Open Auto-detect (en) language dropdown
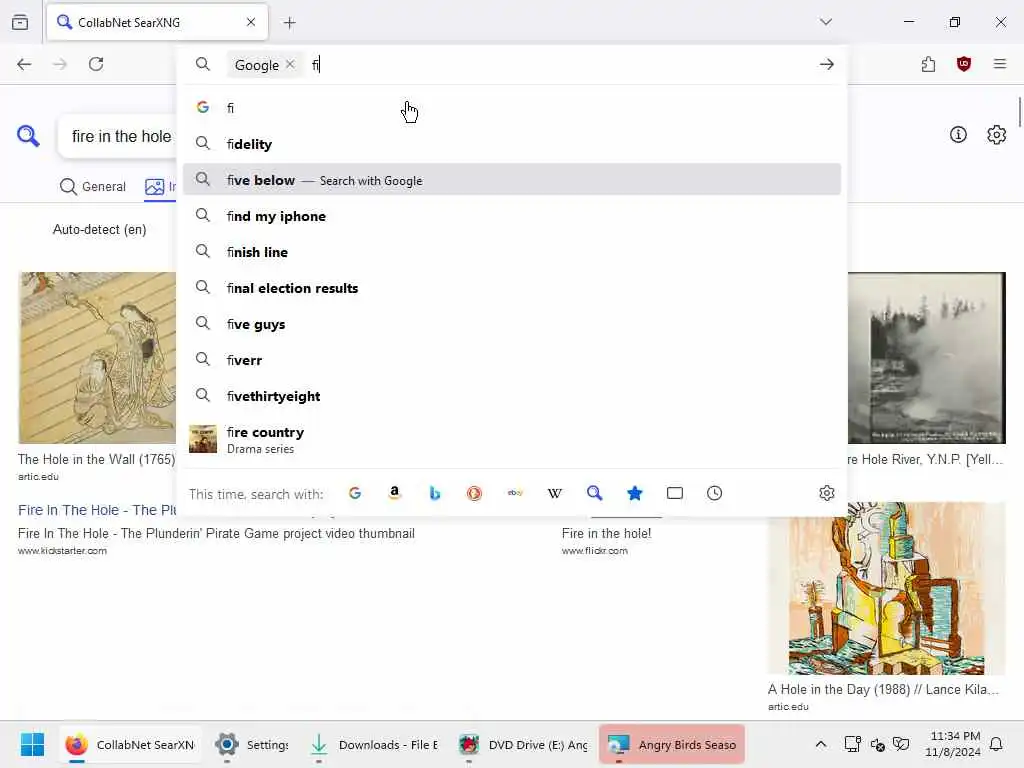The height and width of the screenshot is (768, 1024). point(99,229)
